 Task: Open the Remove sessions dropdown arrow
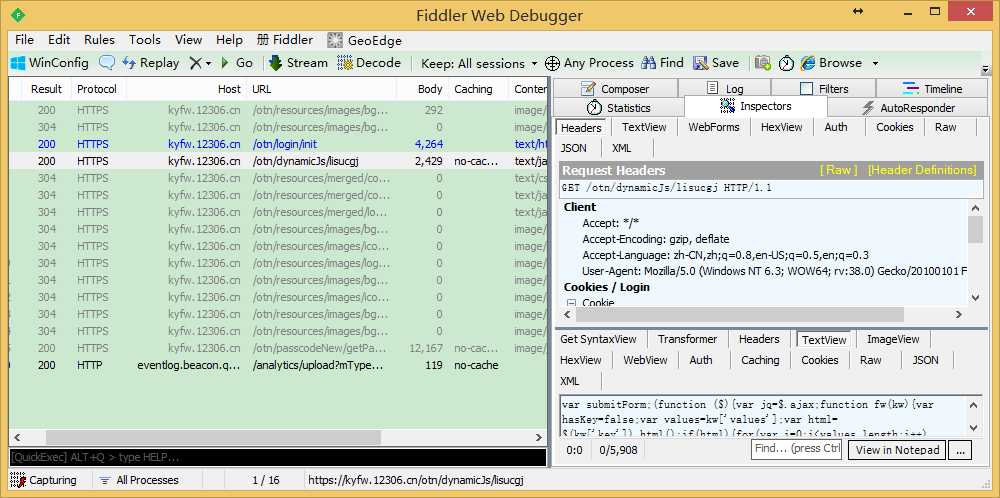[x=207, y=64]
